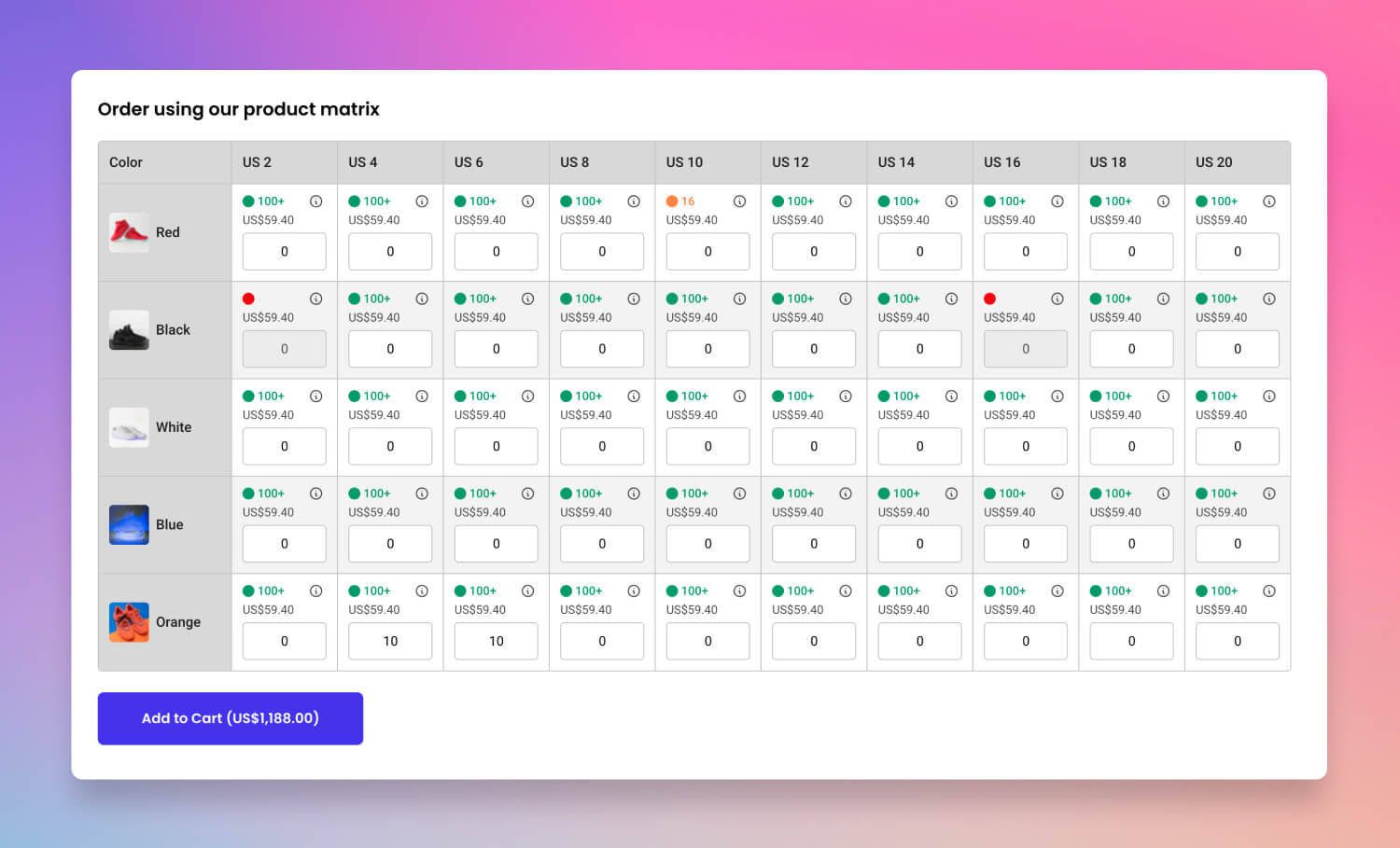Click quantity field for White US 14
This screenshot has width=1400, height=848.
click(x=919, y=447)
